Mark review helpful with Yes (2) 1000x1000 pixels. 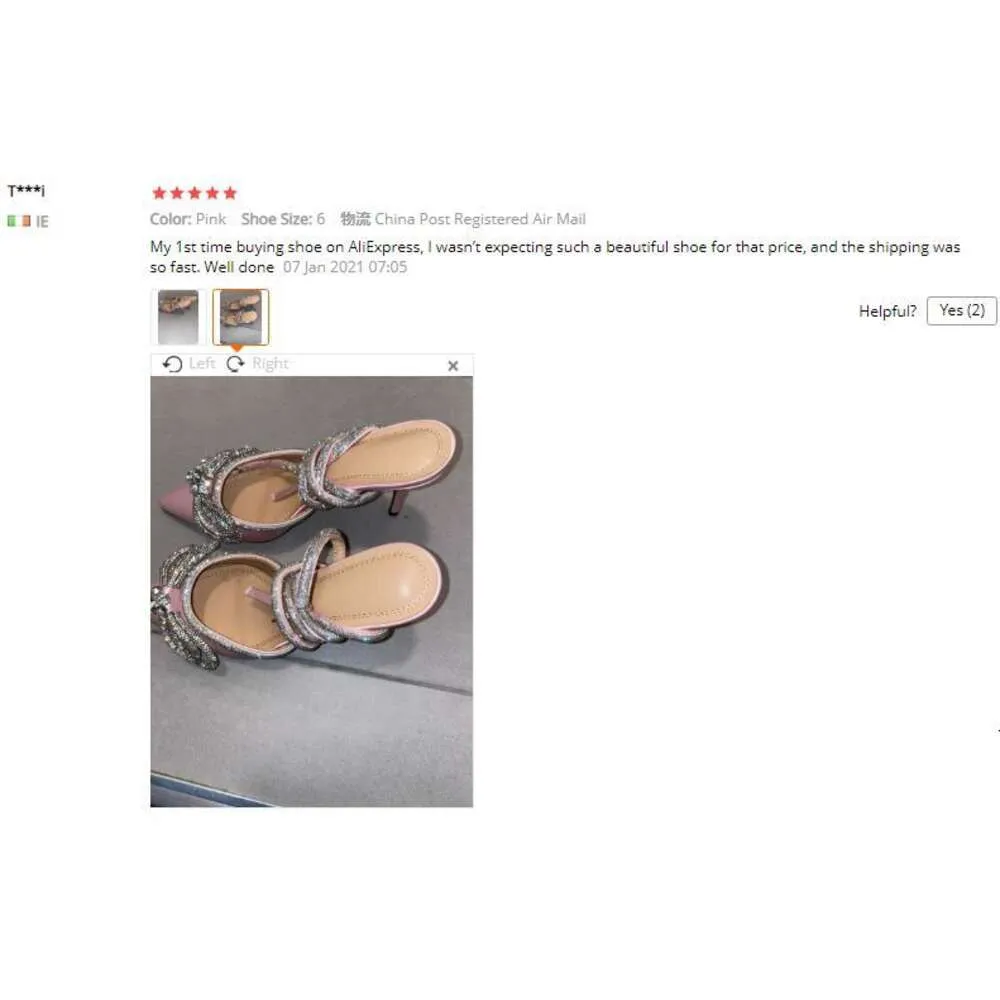tap(961, 311)
